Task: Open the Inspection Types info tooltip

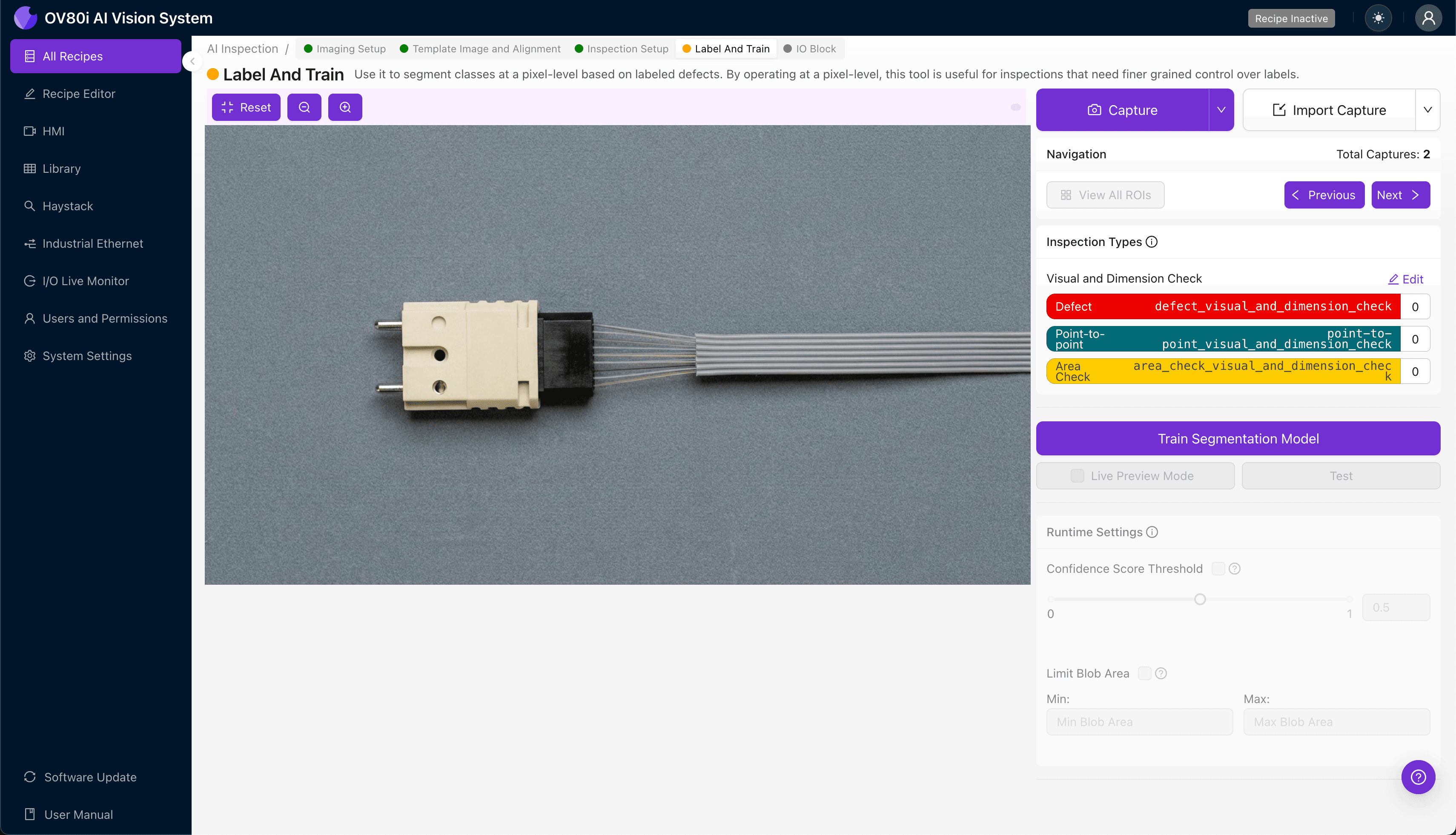Action: [1152, 241]
